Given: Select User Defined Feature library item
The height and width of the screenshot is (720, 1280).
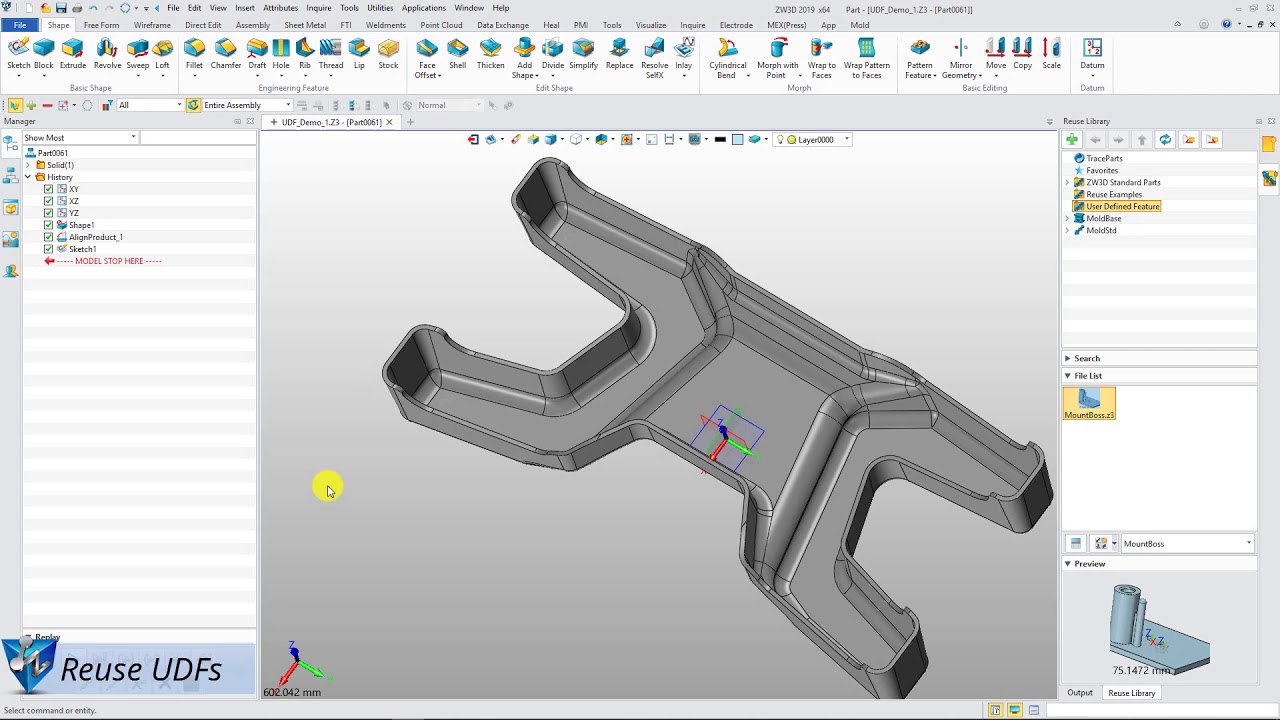Looking at the screenshot, I should (1122, 207).
